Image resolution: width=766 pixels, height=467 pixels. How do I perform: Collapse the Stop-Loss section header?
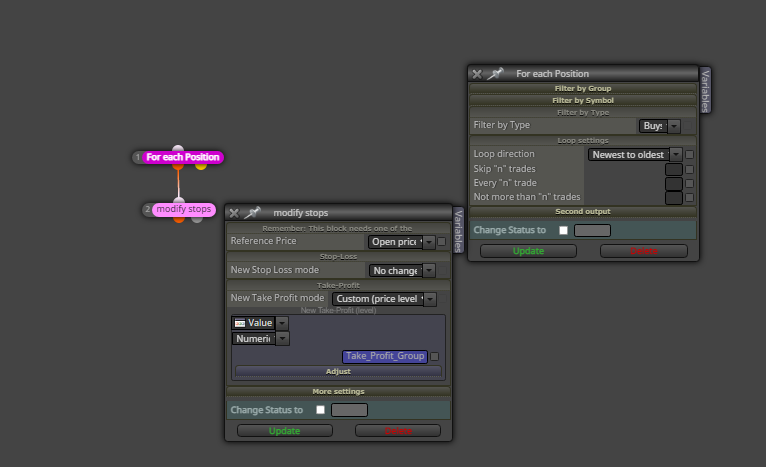tap(338, 257)
